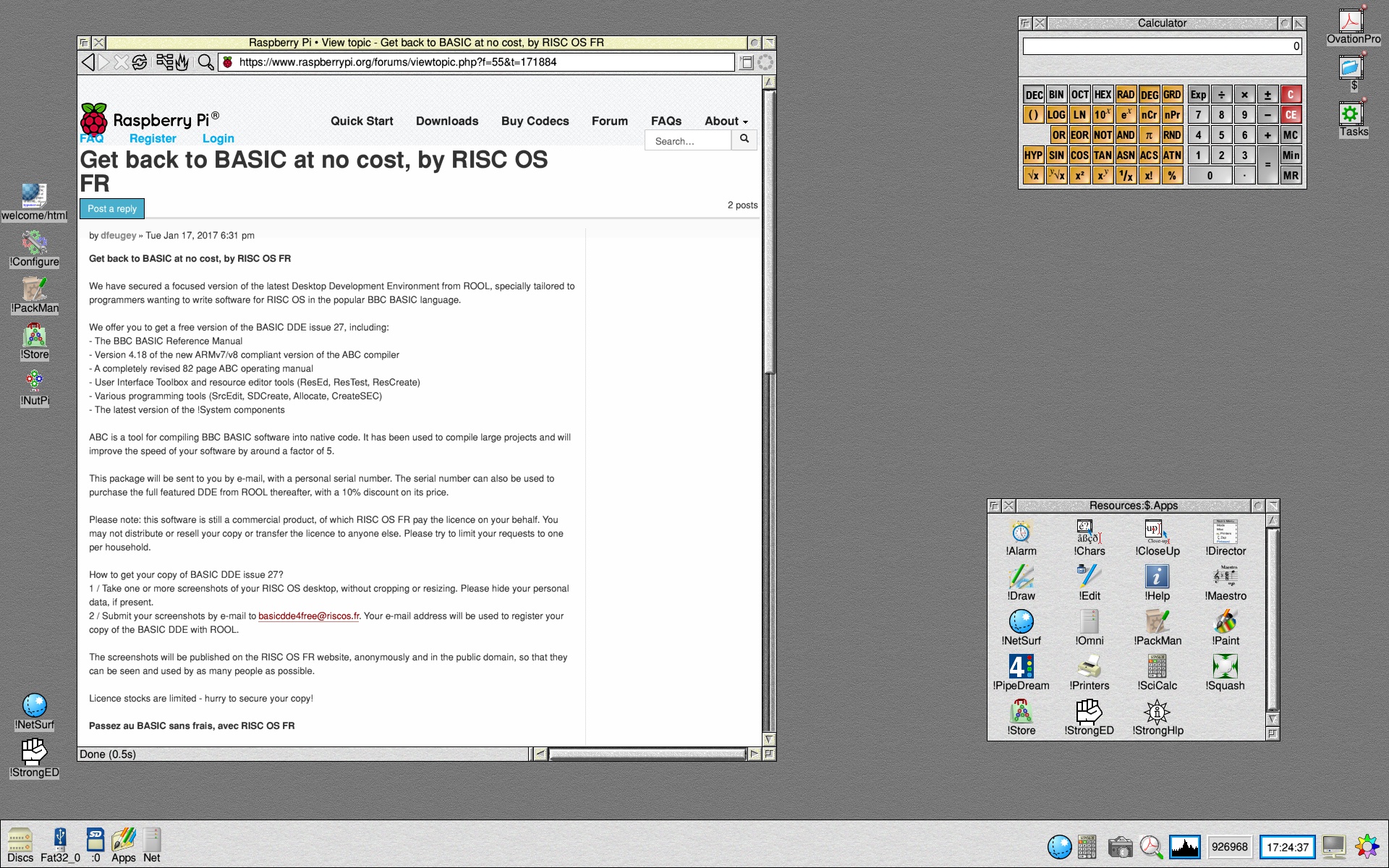Click the forum search magnifier button
The width and height of the screenshot is (1389, 868).
[744, 140]
